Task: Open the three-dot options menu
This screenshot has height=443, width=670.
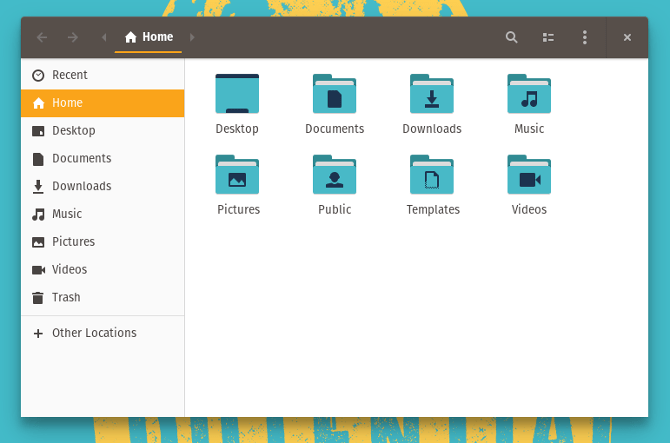Action: click(x=585, y=37)
